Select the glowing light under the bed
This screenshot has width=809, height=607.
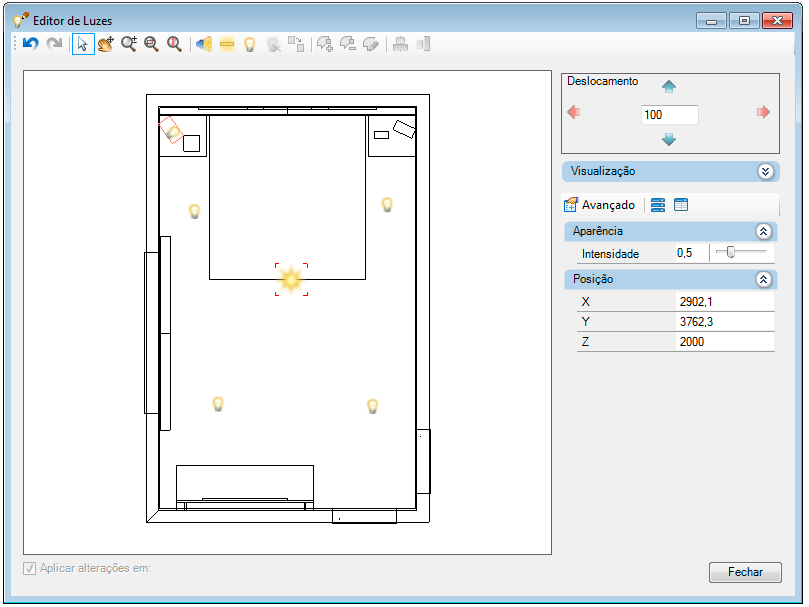(x=292, y=280)
